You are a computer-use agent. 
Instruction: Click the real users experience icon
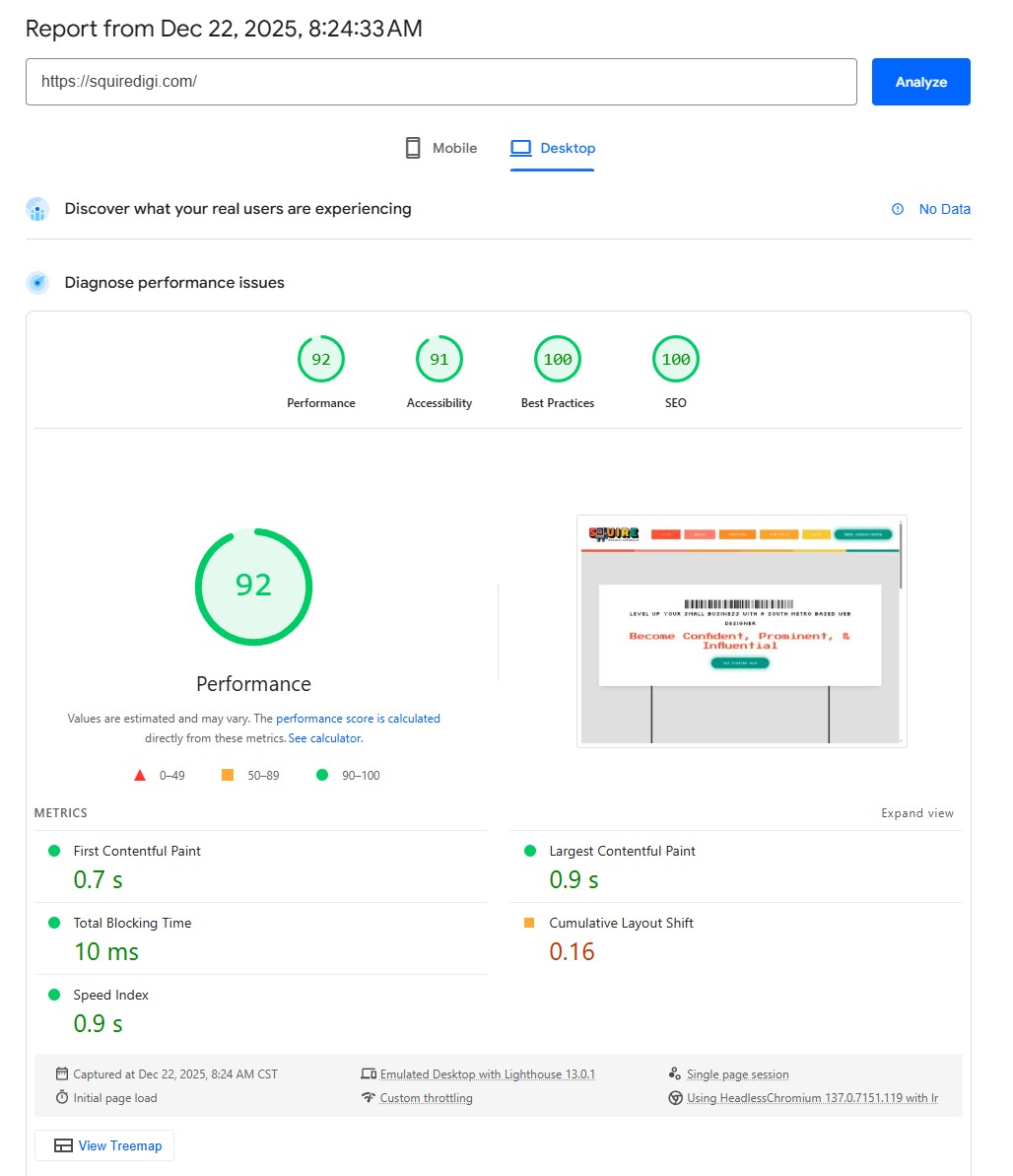37,209
